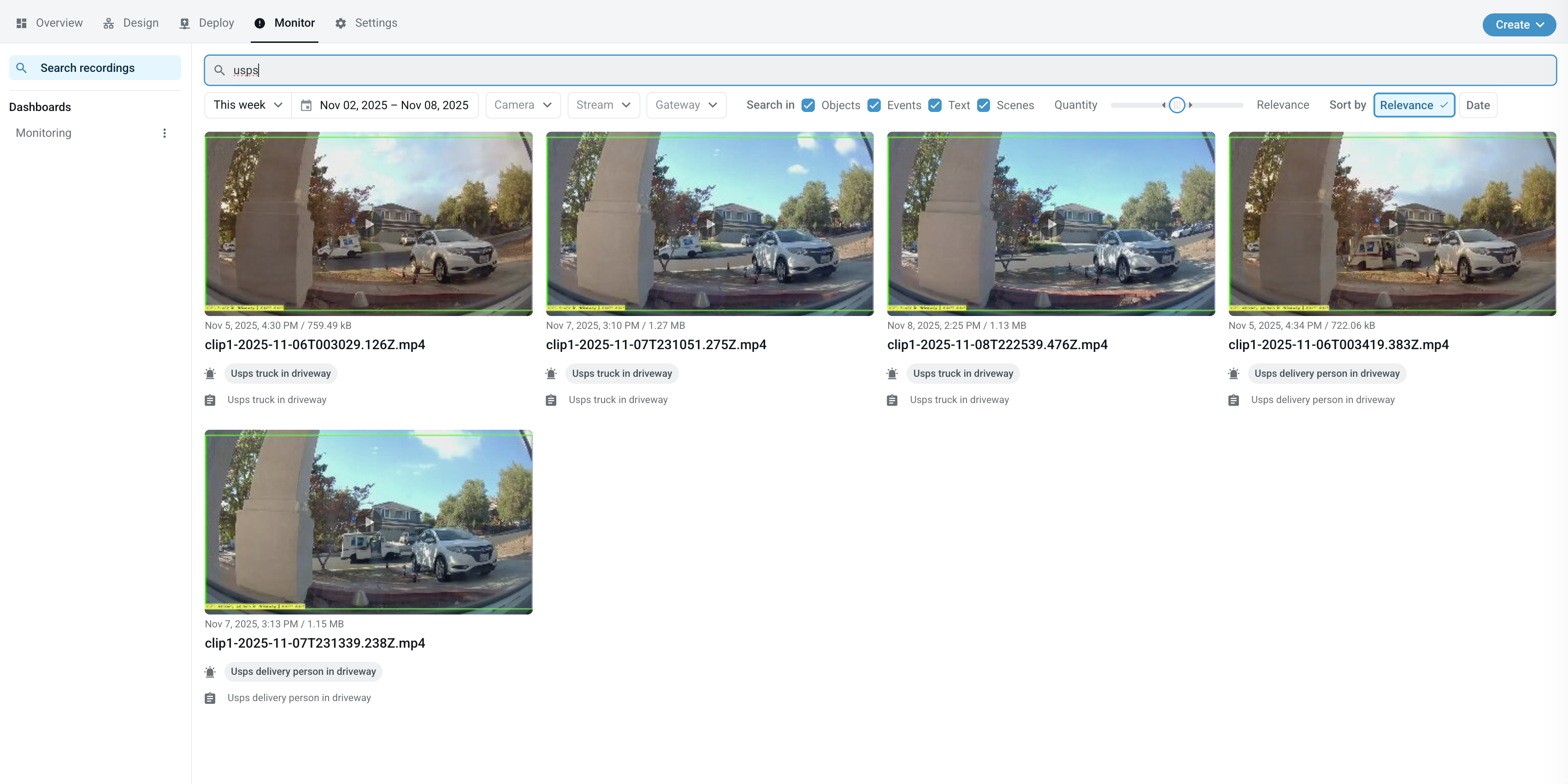Decrease quantity with slider left arrow
1568x784 pixels.
(1163, 105)
